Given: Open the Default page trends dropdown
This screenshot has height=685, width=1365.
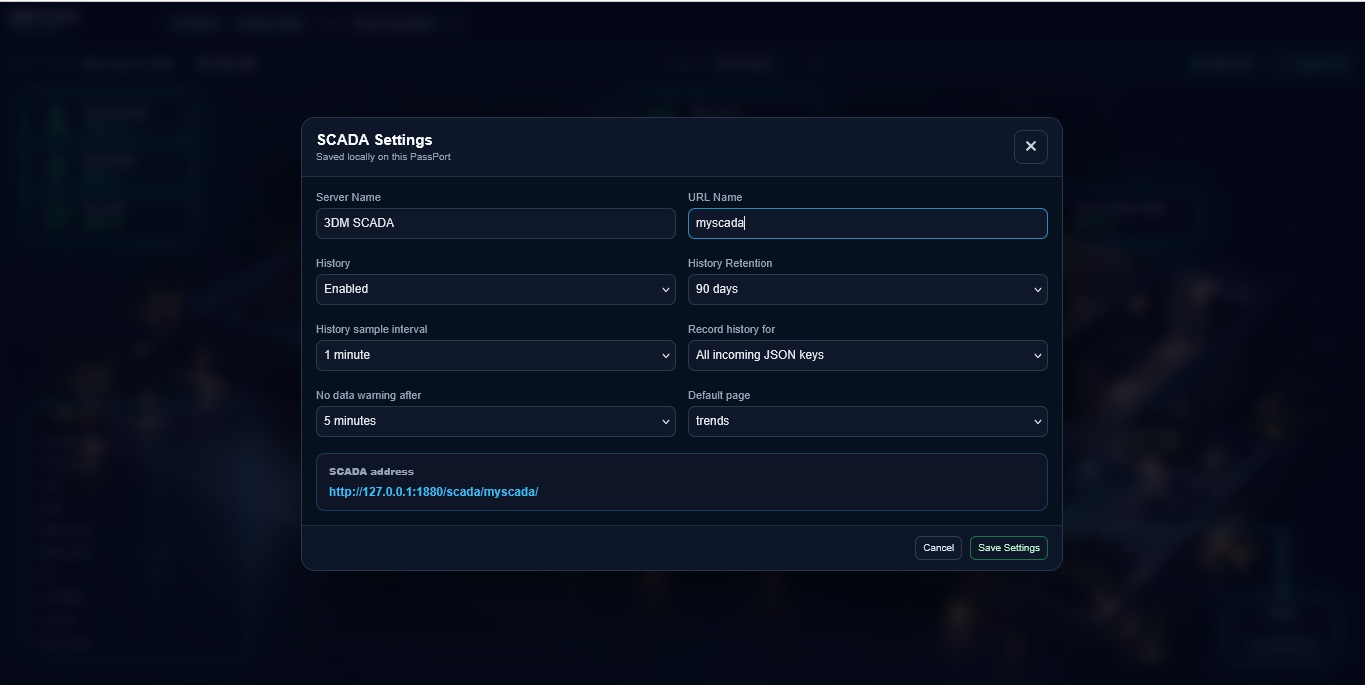Looking at the screenshot, I should [x=867, y=421].
